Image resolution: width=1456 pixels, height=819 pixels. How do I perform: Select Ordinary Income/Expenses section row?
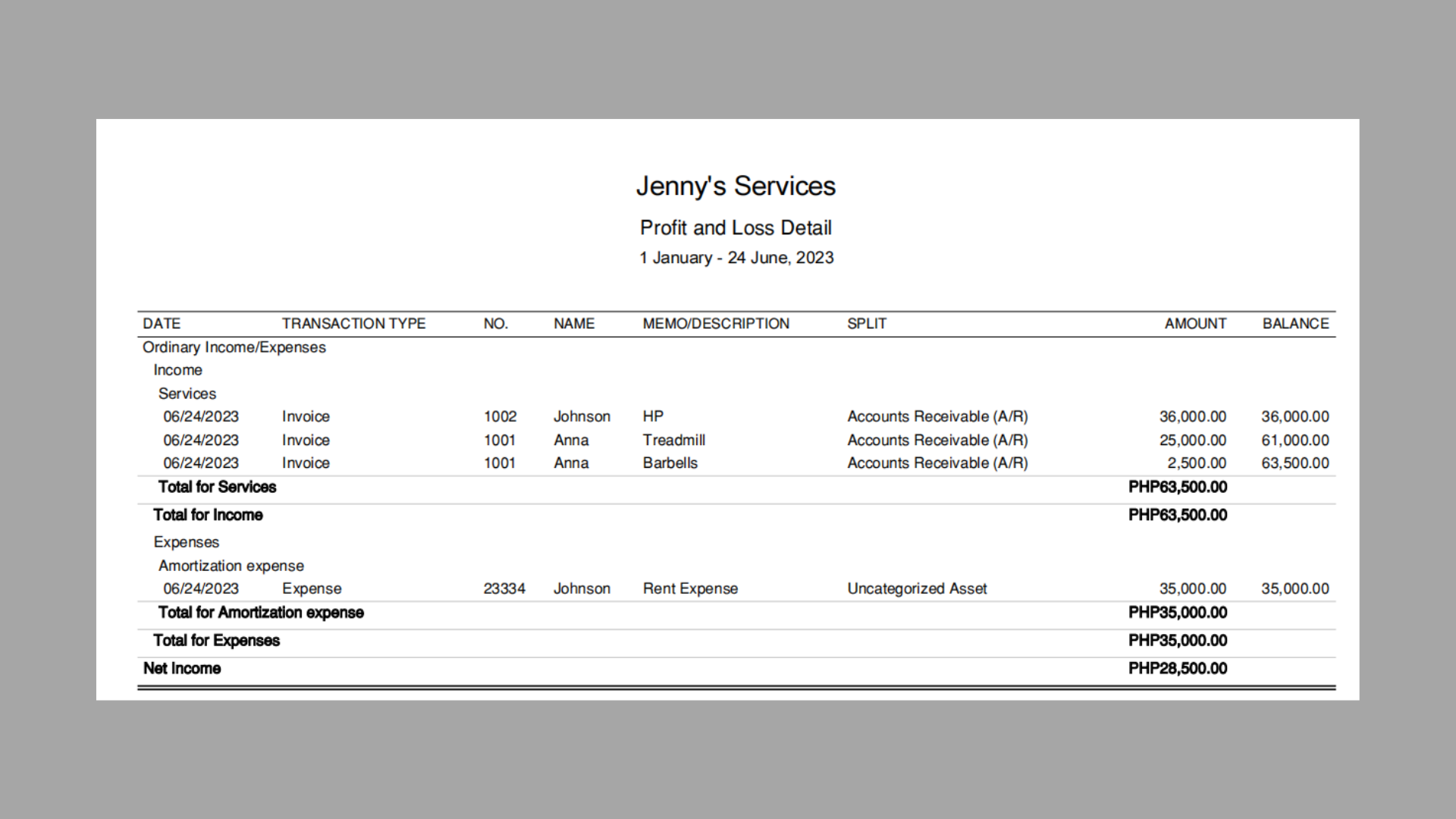click(x=234, y=347)
